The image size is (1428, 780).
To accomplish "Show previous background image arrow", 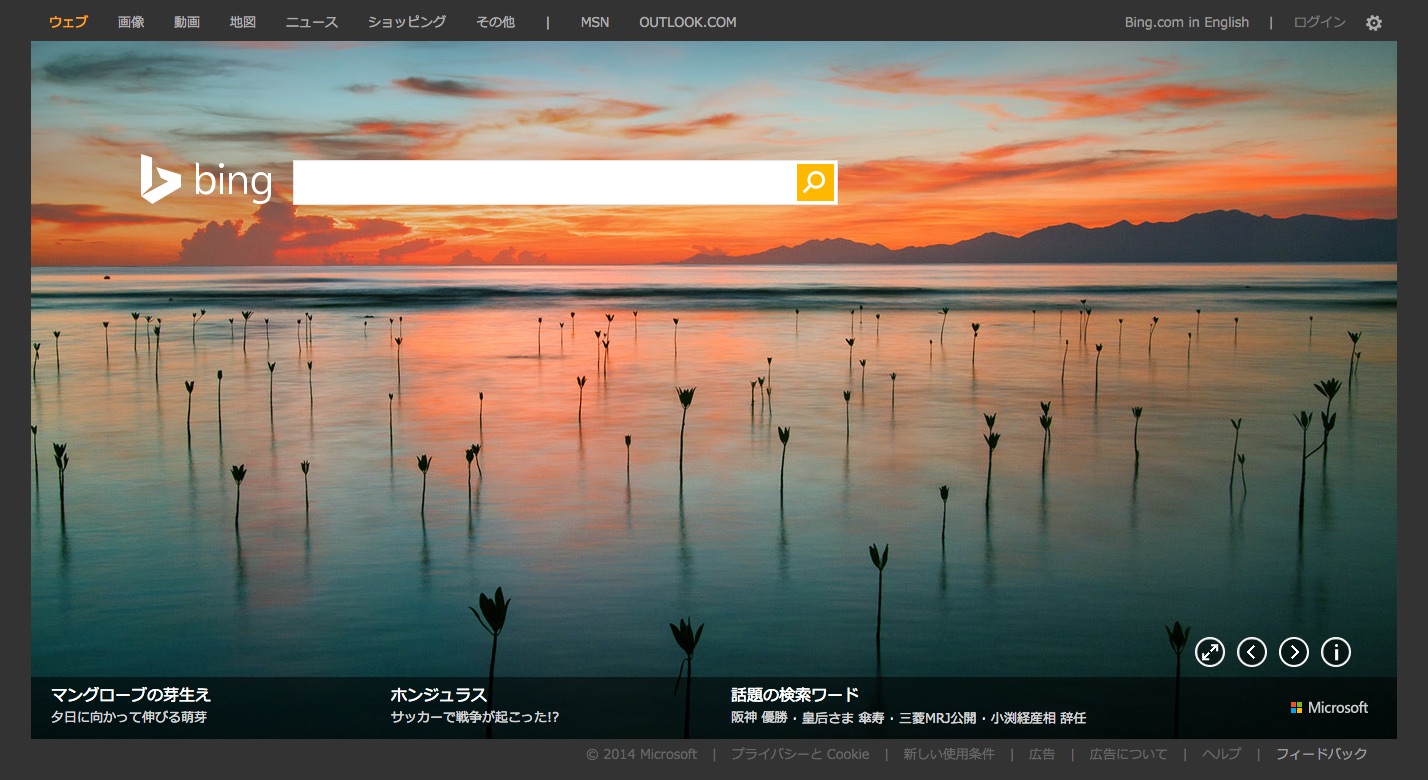I will (x=1252, y=653).
